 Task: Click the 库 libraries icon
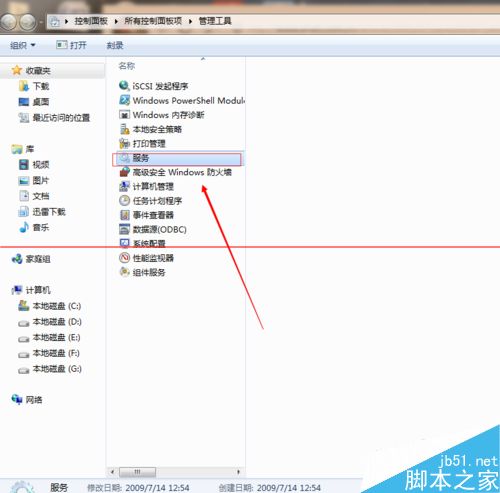pos(17,149)
